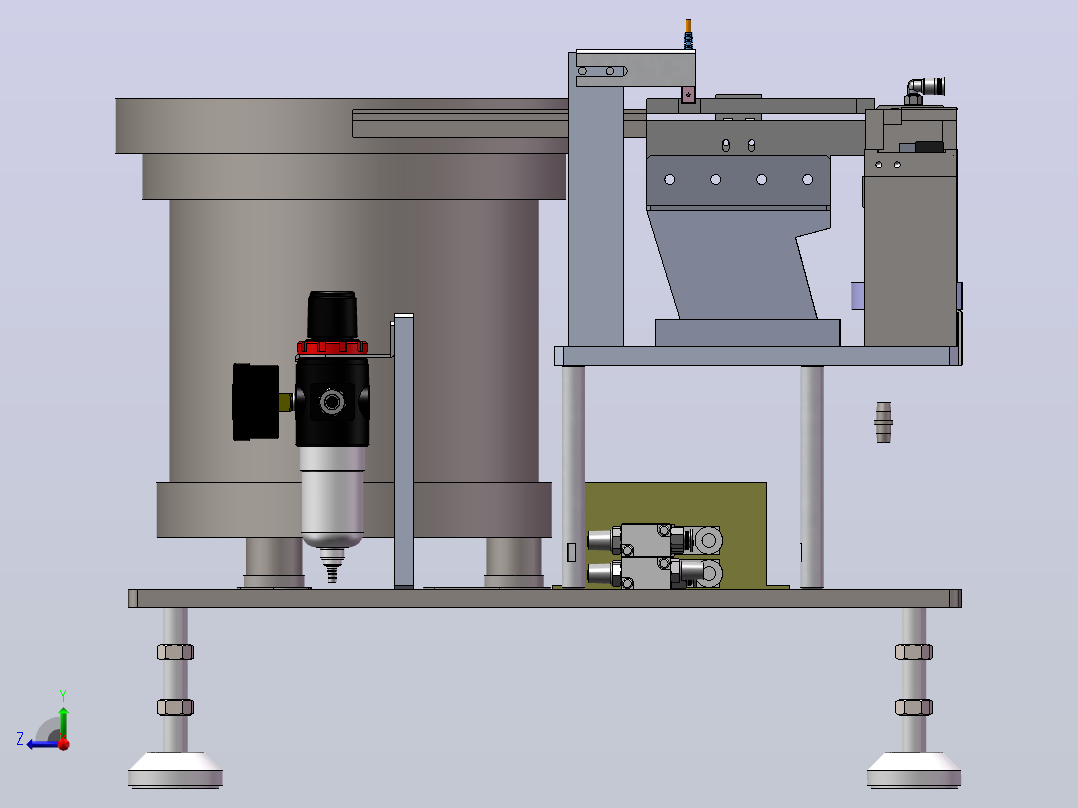
Task: Select the black adjustment knob atop the regulator
Action: click(x=332, y=316)
